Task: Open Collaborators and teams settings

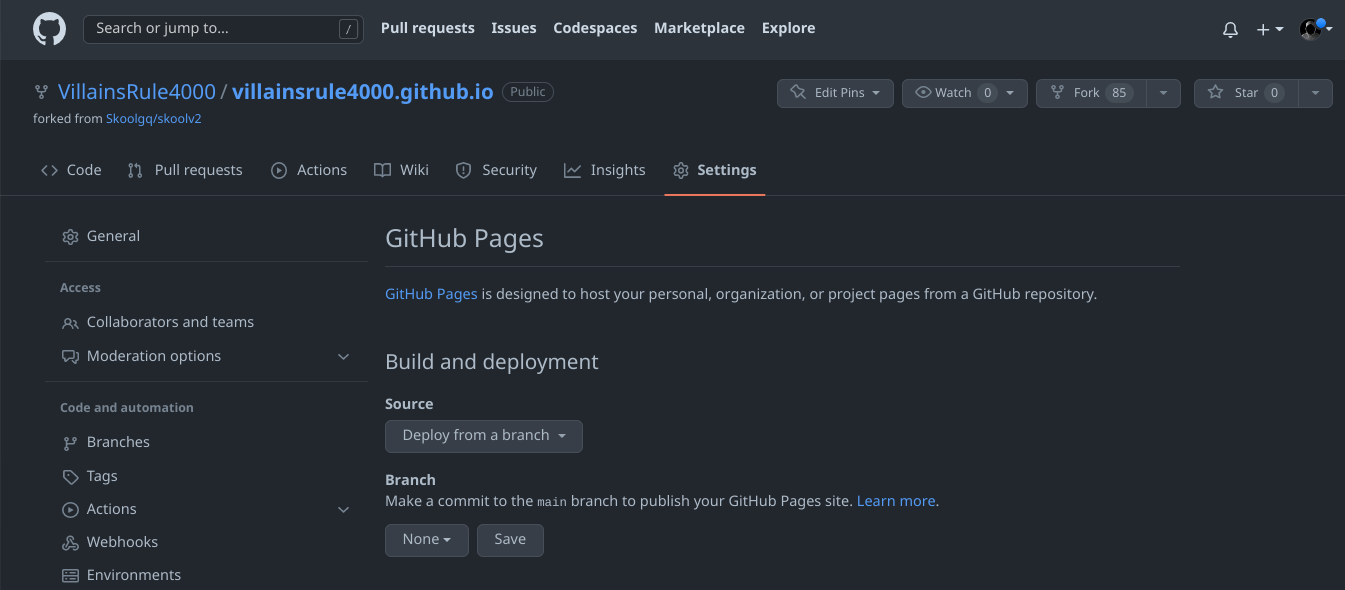Action: point(206,322)
